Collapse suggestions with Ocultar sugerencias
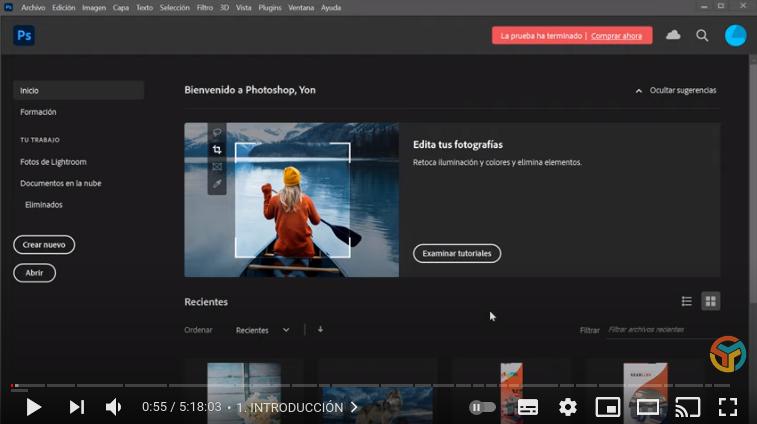The image size is (757, 424). coord(676,90)
